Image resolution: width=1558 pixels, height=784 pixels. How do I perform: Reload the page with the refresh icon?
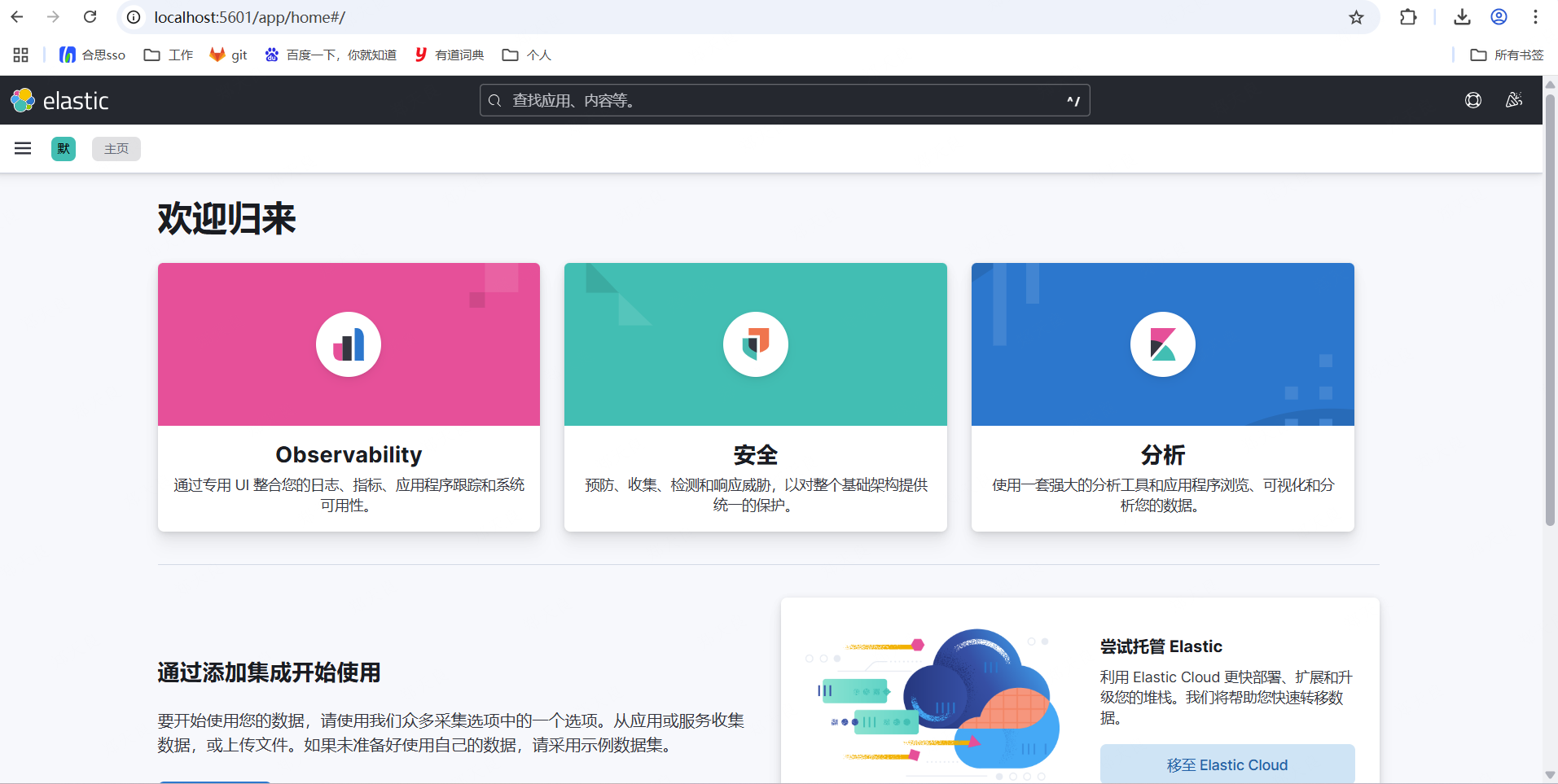pyautogui.click(x=90, y=16)
